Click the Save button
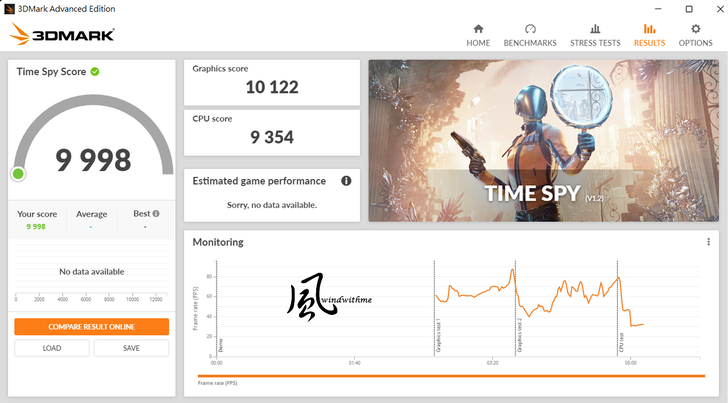The width and height of the screenshot is (728, 403). (x=131, y=348)
